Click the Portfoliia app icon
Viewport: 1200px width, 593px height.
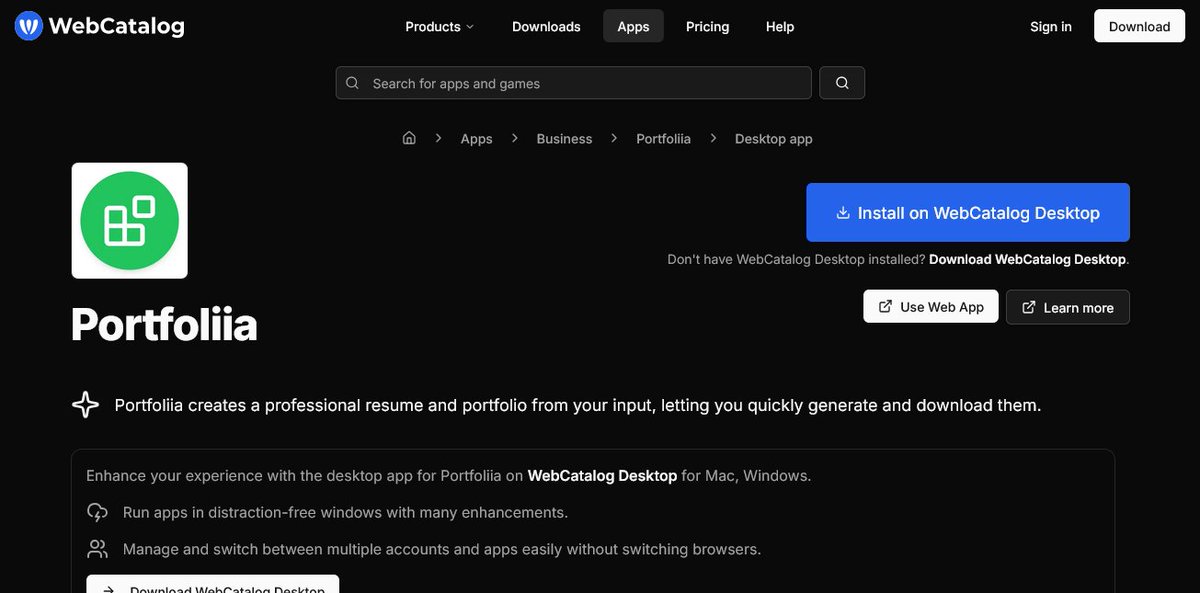point(129,220)
